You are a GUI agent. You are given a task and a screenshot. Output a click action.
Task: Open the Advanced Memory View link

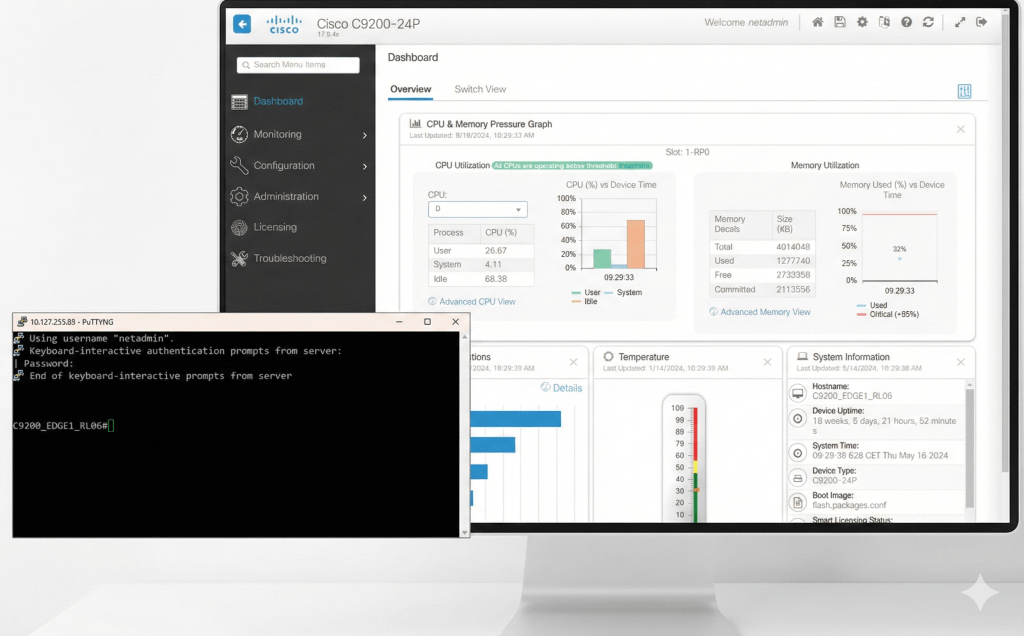click(765, 312)
